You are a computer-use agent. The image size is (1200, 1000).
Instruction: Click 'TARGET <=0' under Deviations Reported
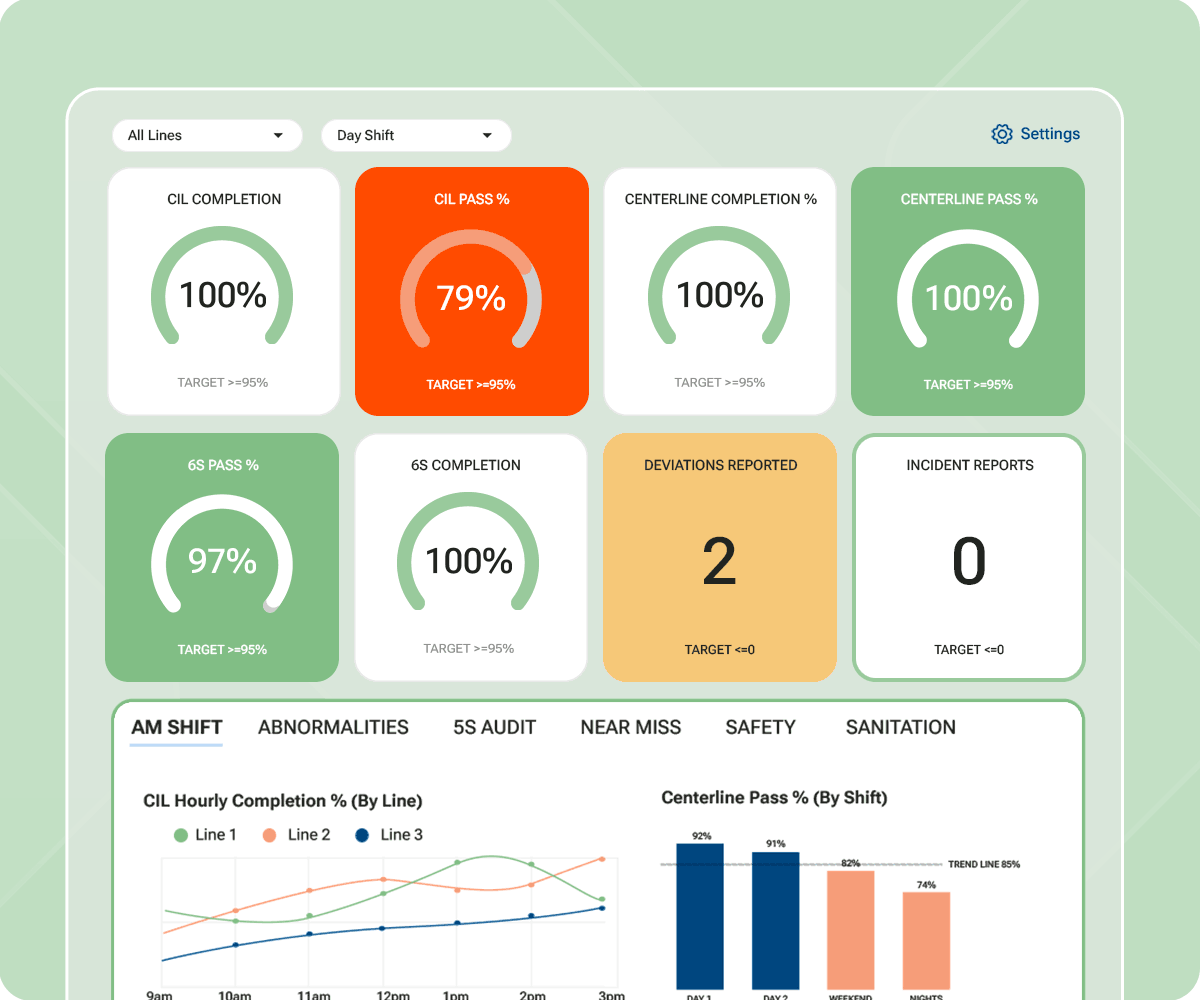click(720, 650)
